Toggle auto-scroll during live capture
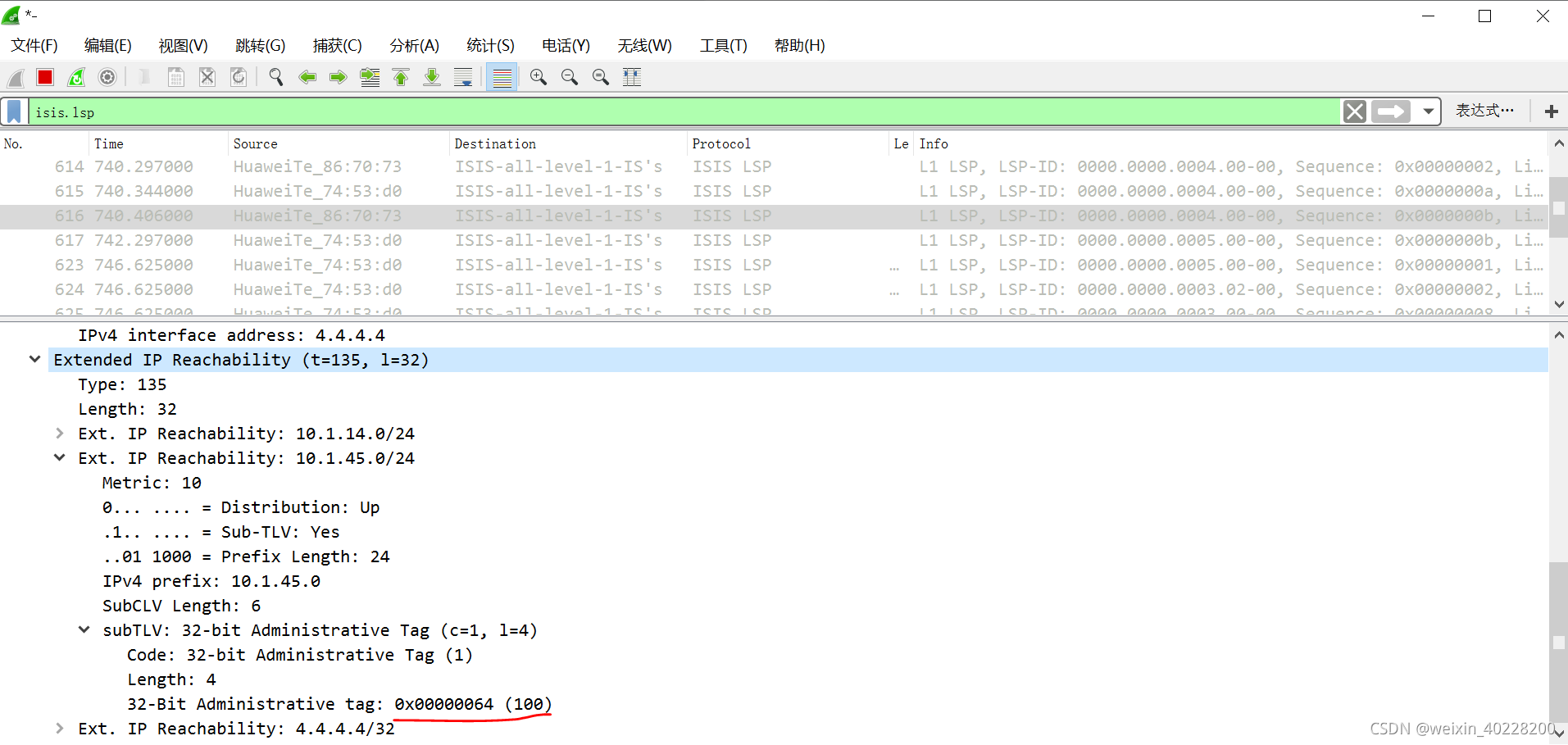This screenshot has height=745, width=1568. [463, 78]
